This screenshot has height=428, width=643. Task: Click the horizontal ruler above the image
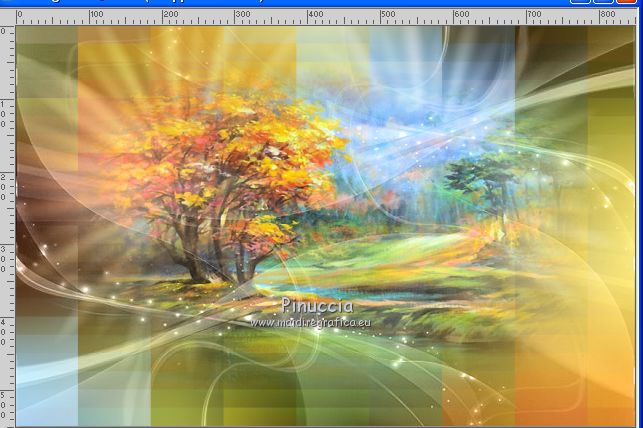pos(326,17)
